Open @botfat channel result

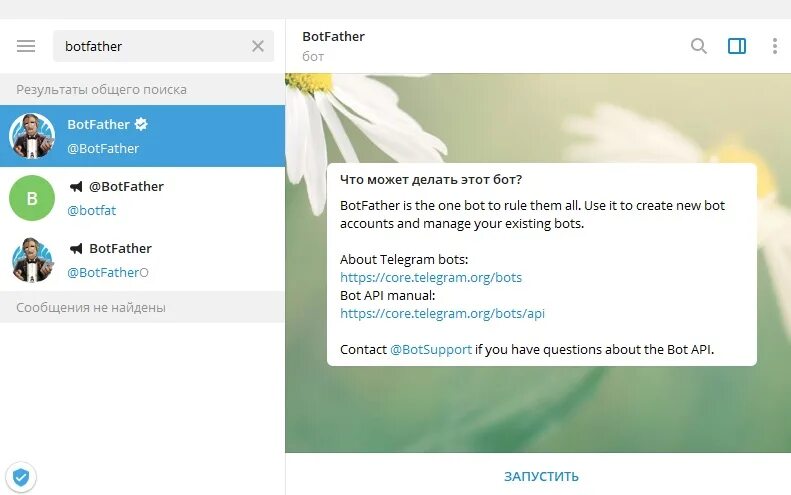pos(142,198)
